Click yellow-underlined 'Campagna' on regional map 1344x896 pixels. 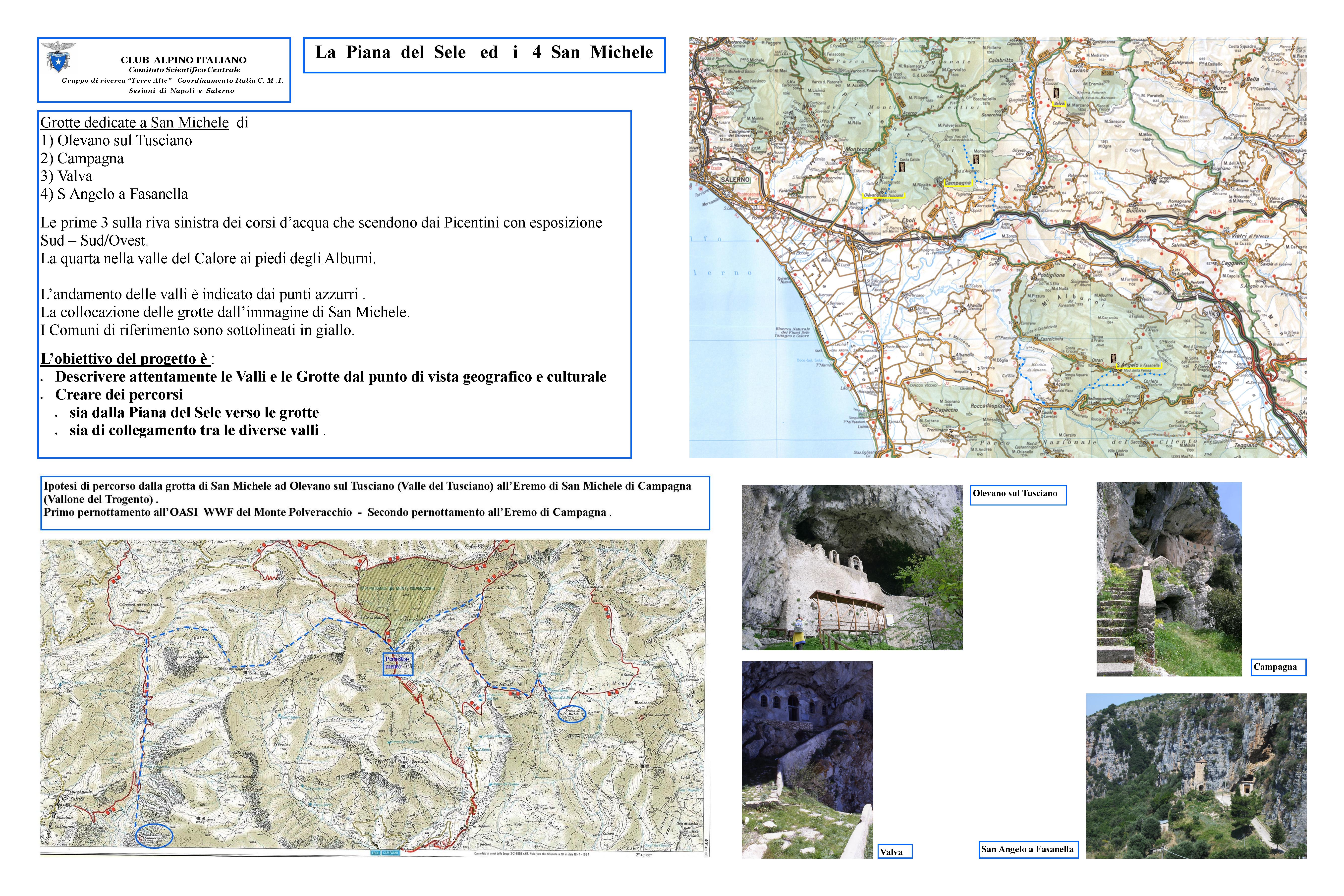[x=958, y=183]
